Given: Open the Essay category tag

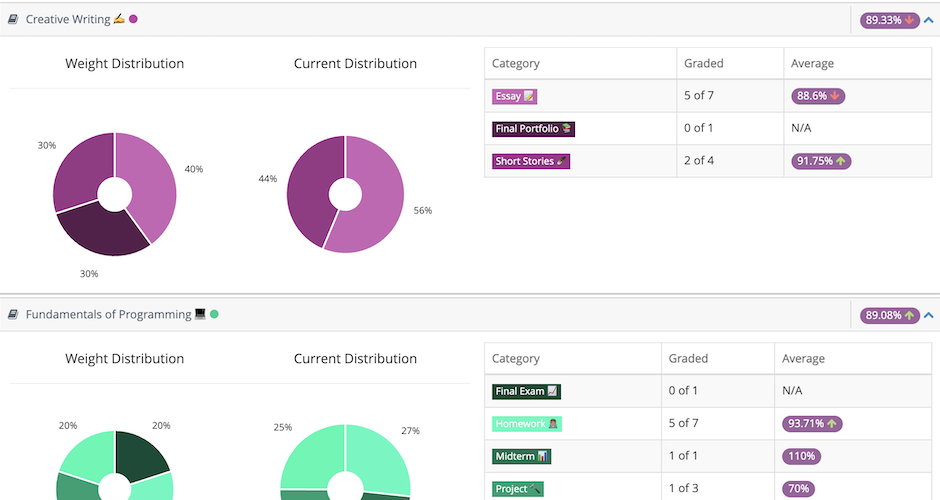Looking at the screenshot, I should click(x=514, y=97).
